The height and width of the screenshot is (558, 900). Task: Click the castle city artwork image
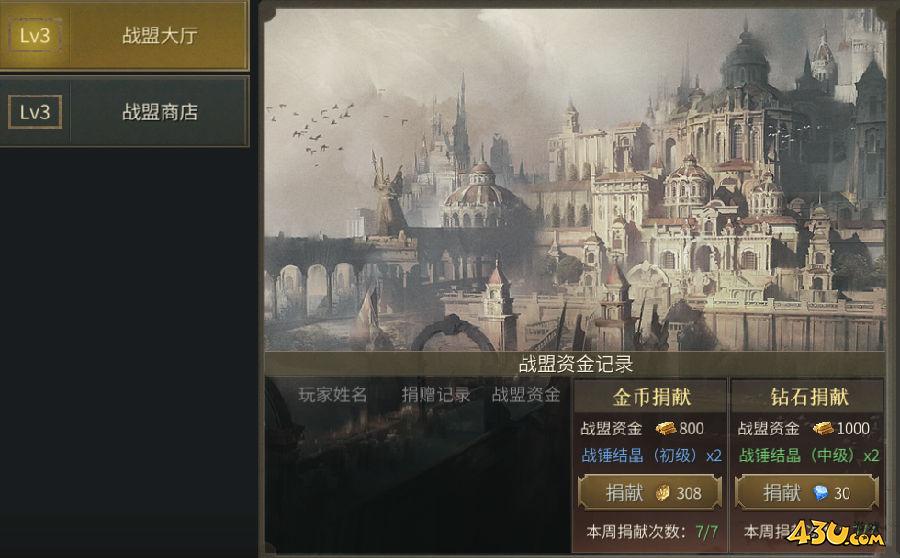tap(575, 179)
